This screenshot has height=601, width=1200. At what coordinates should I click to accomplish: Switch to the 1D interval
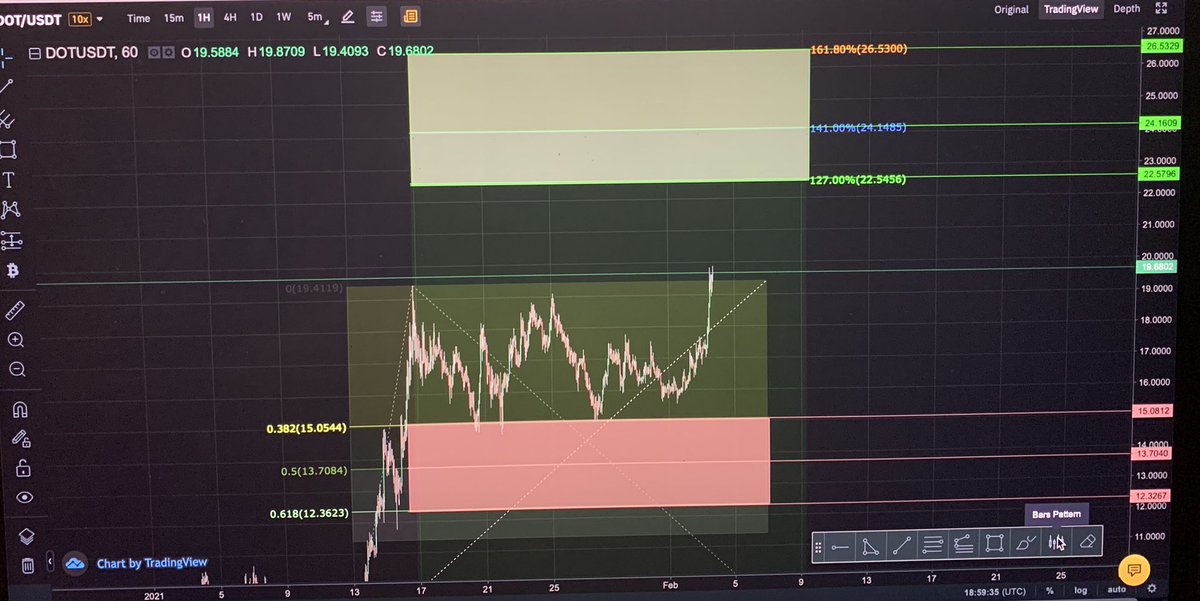[x=256, y=17]
